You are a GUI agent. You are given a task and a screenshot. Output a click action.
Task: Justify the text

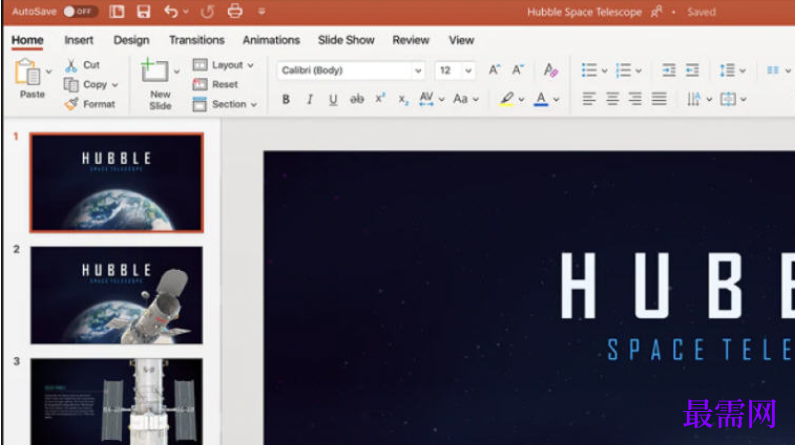tap(659, 99)
